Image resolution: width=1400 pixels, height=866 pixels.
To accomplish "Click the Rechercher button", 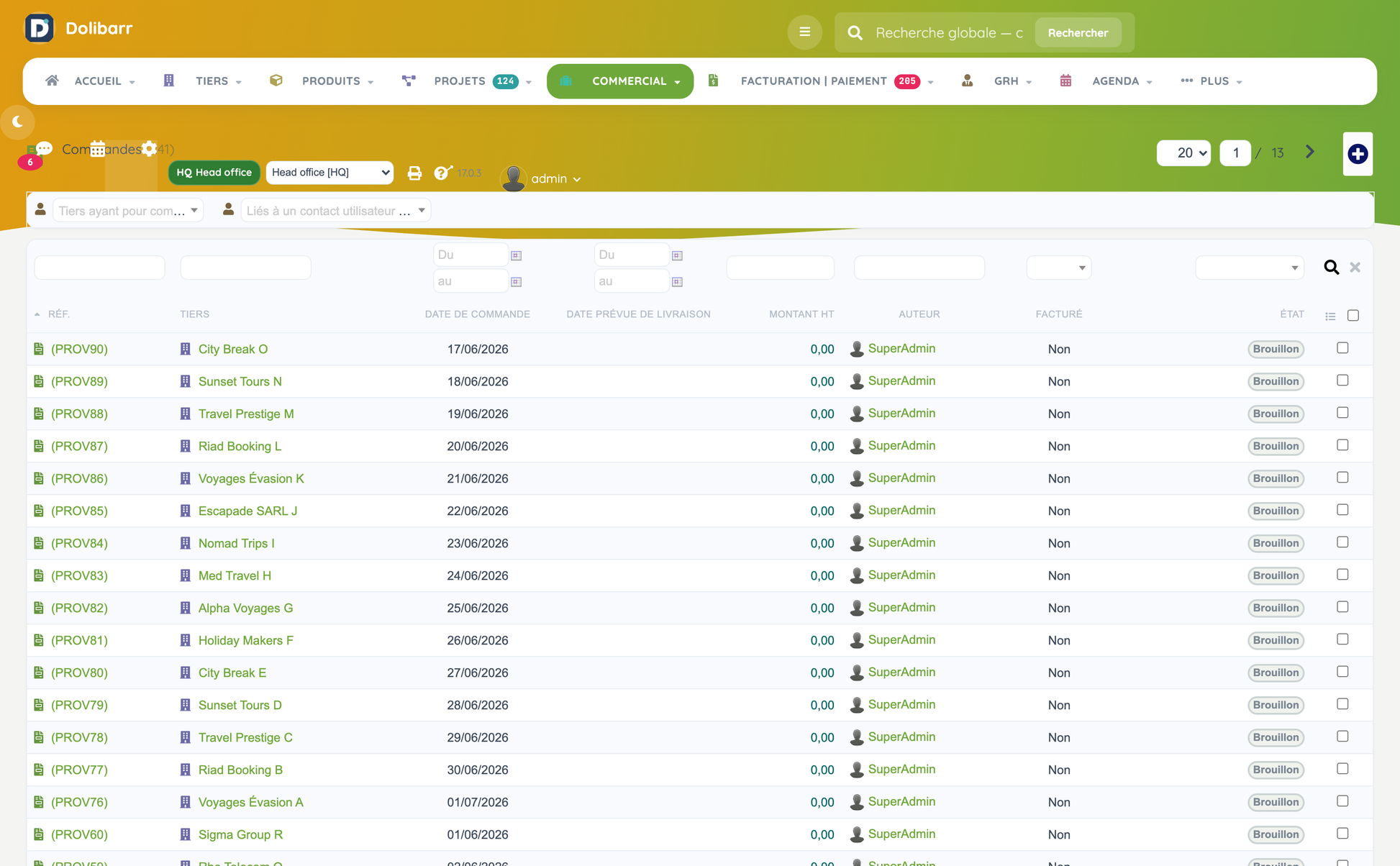I will (x=1078, y=33).
